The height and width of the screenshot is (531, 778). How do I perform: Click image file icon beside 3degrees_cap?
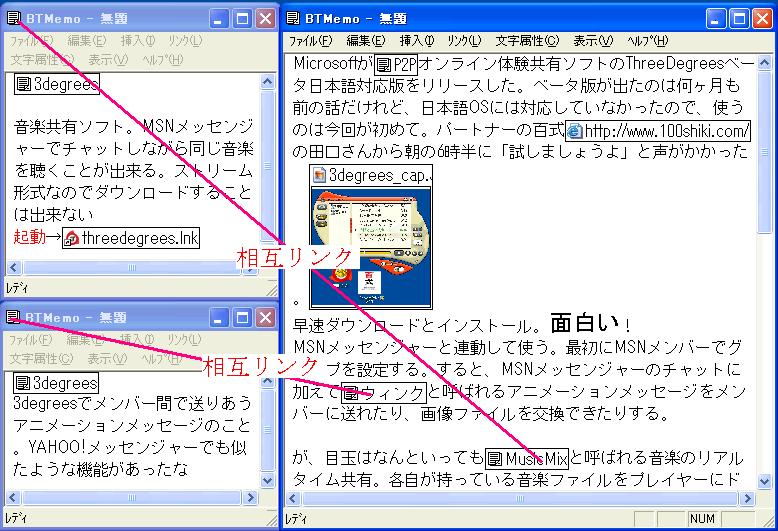pyautogui.click(x=320, y=175)
